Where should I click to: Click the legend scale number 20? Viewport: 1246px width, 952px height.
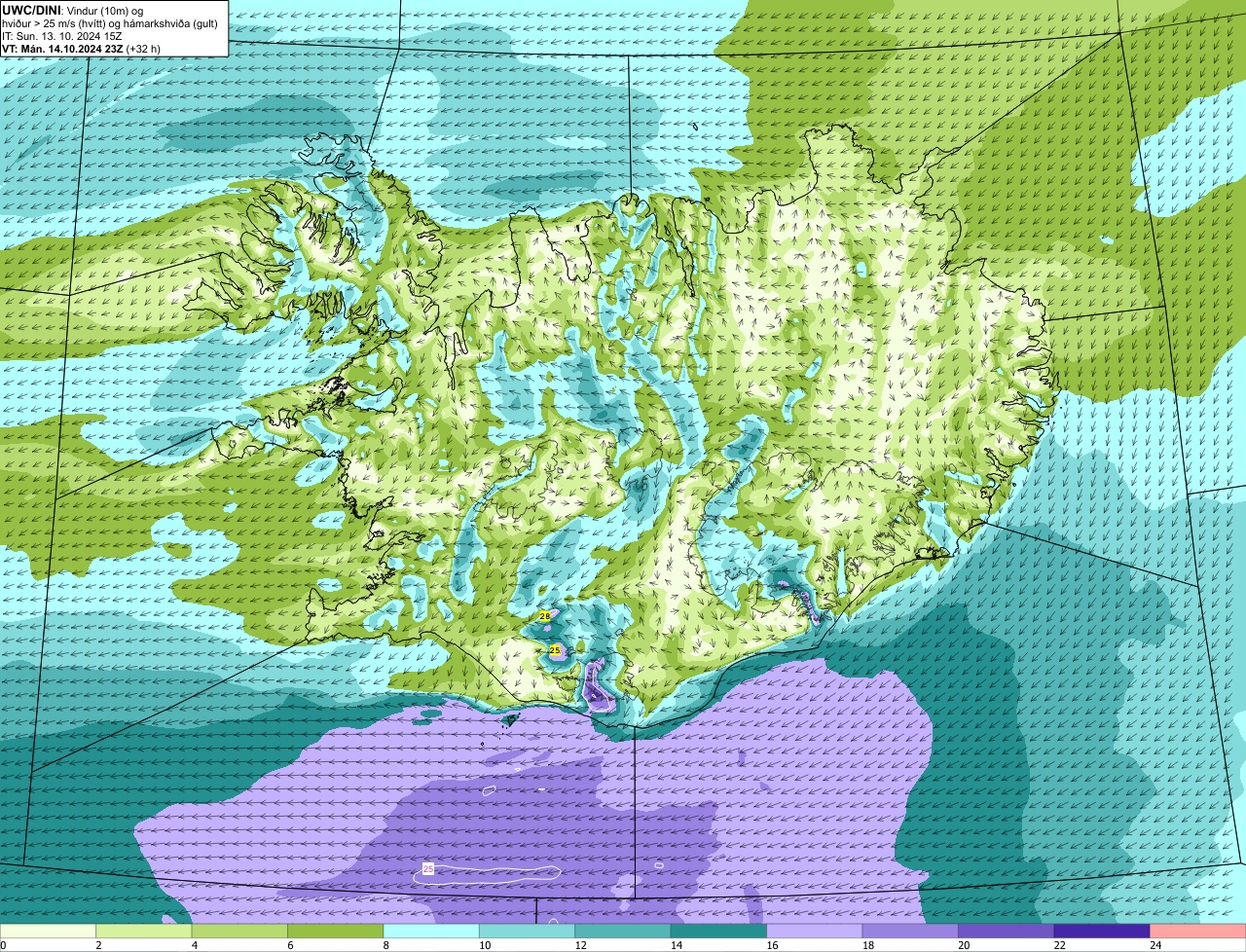click(964, 945)
